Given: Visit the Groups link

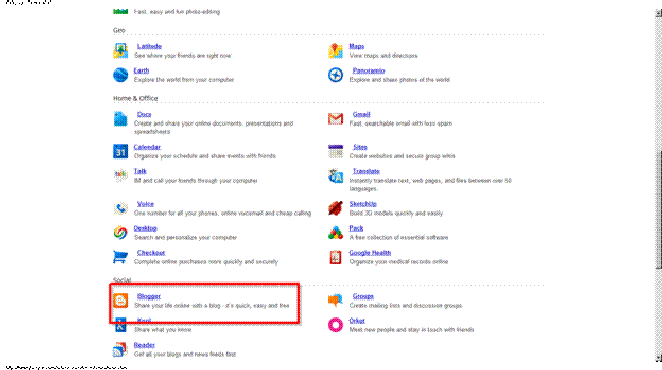Looking at the screenshot, I should click(363, 296).
